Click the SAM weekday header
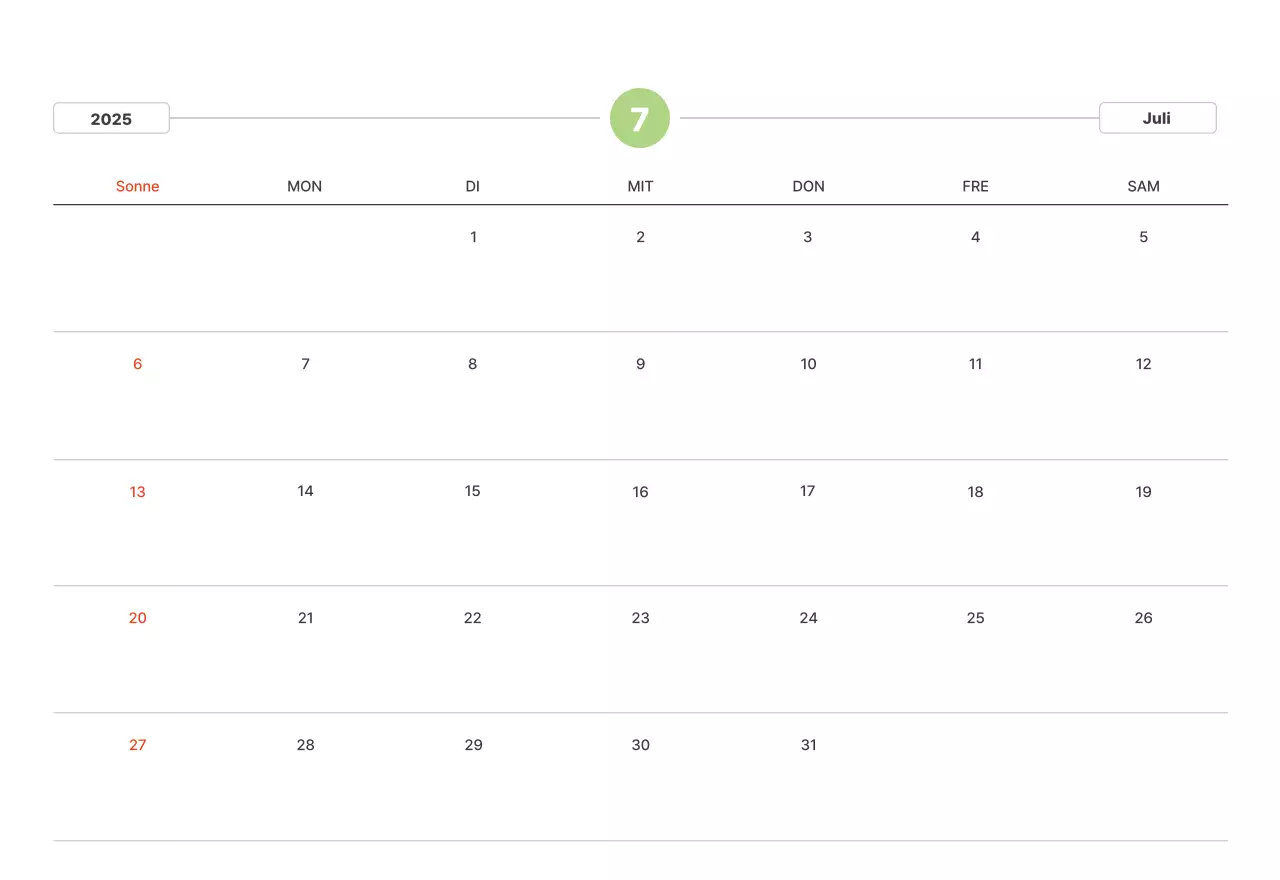This screenshot has width=1280, height=880. (1143, 186)
